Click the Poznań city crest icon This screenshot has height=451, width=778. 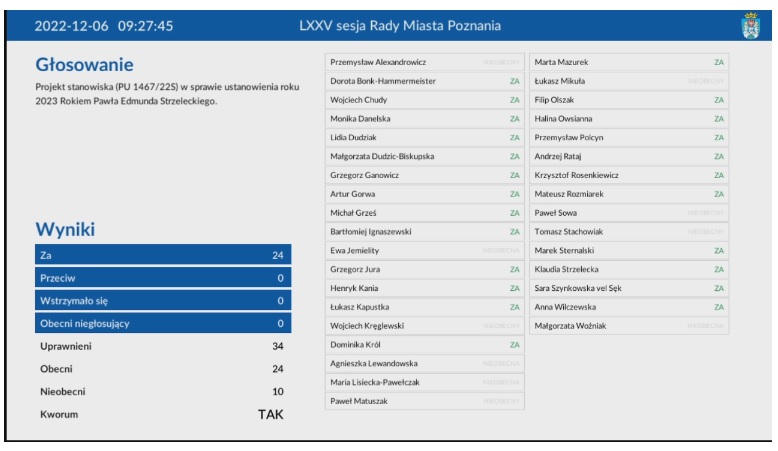tap(749, 25)
